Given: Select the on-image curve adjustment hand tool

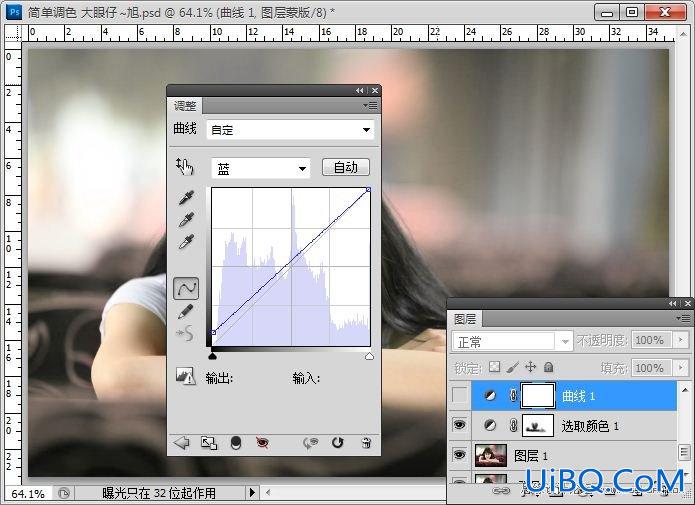Looking at the screenshot, I should [x=185, y=167].
